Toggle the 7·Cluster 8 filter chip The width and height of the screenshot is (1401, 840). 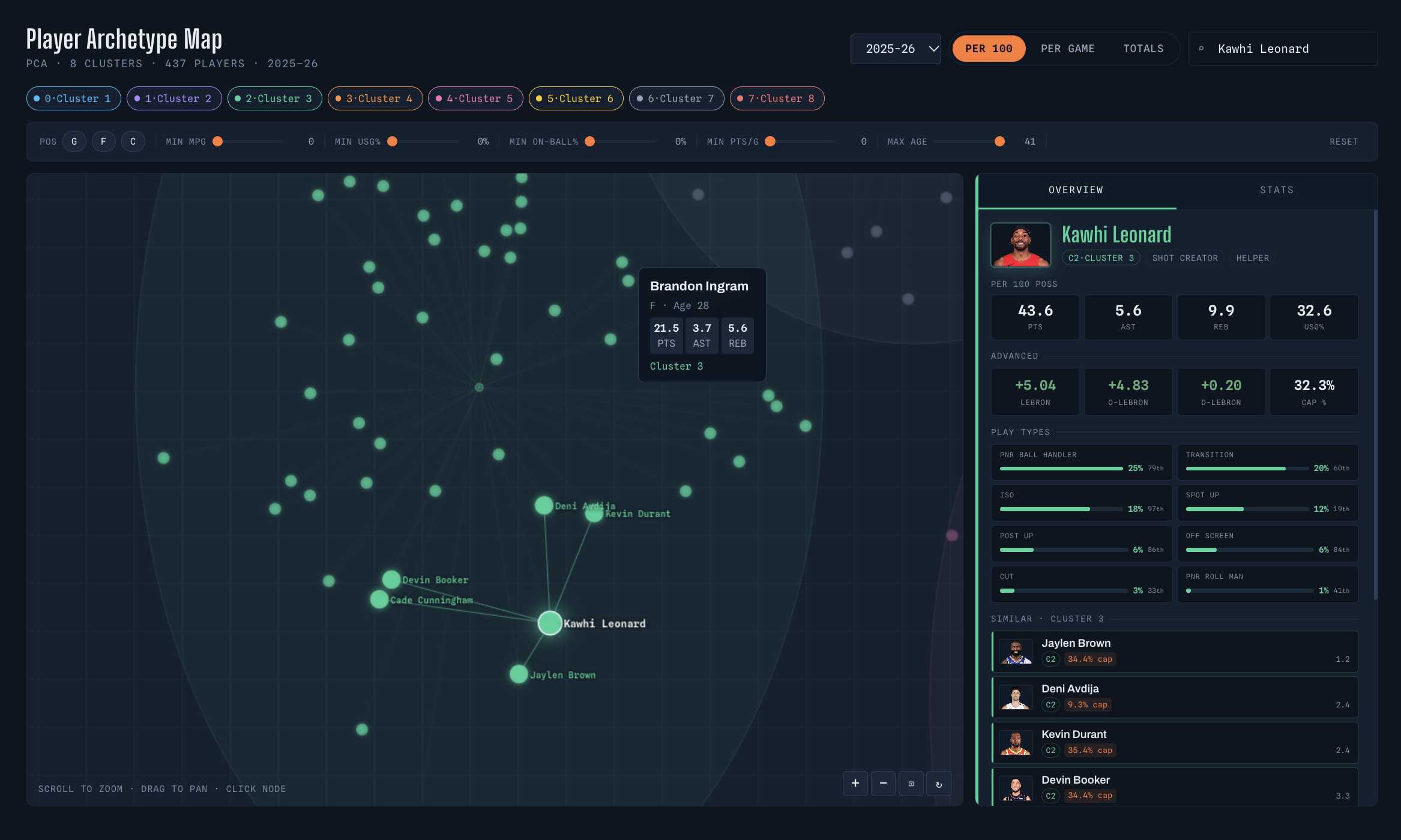point(777,98)
